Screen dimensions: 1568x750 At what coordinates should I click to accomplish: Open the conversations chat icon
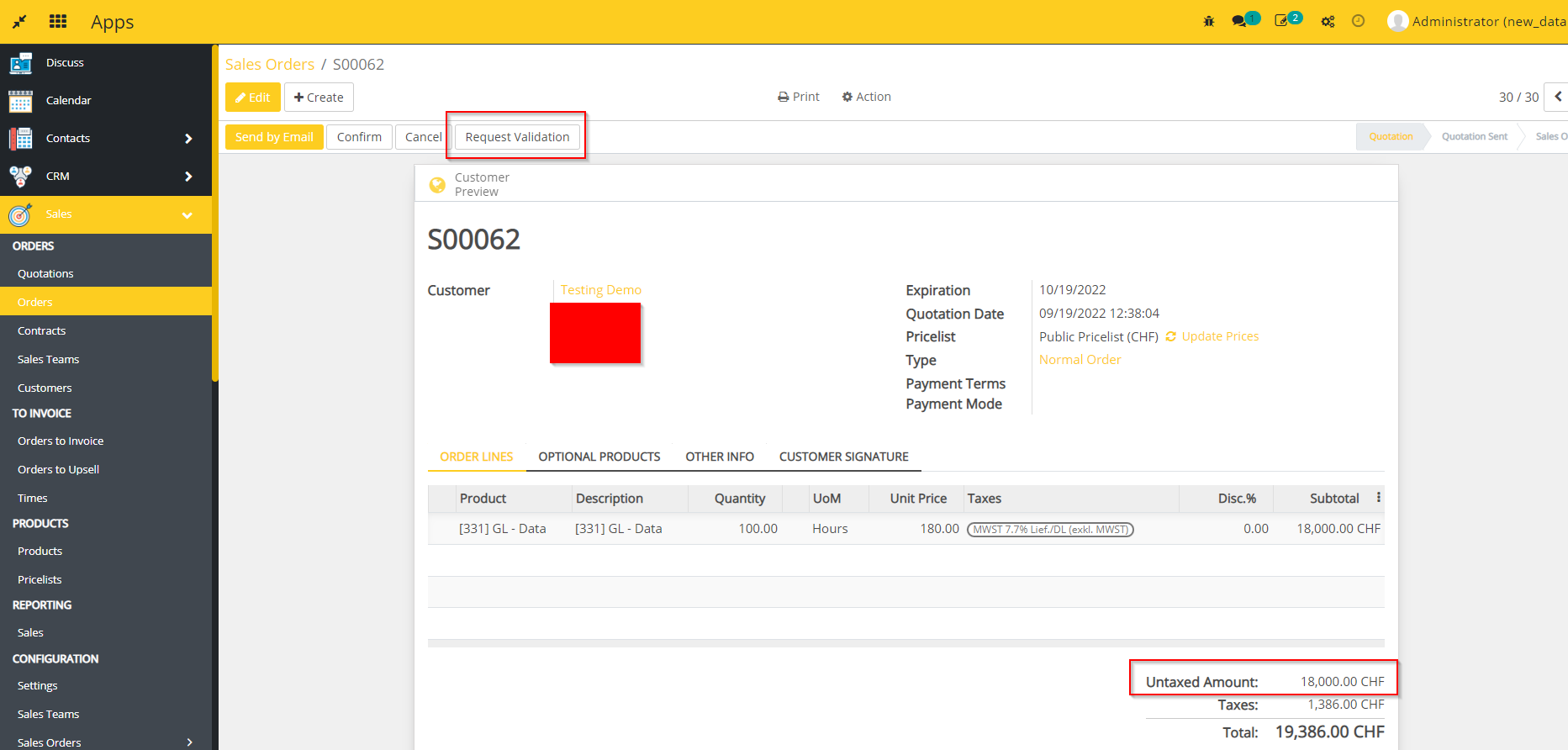tap(1239, 21)
